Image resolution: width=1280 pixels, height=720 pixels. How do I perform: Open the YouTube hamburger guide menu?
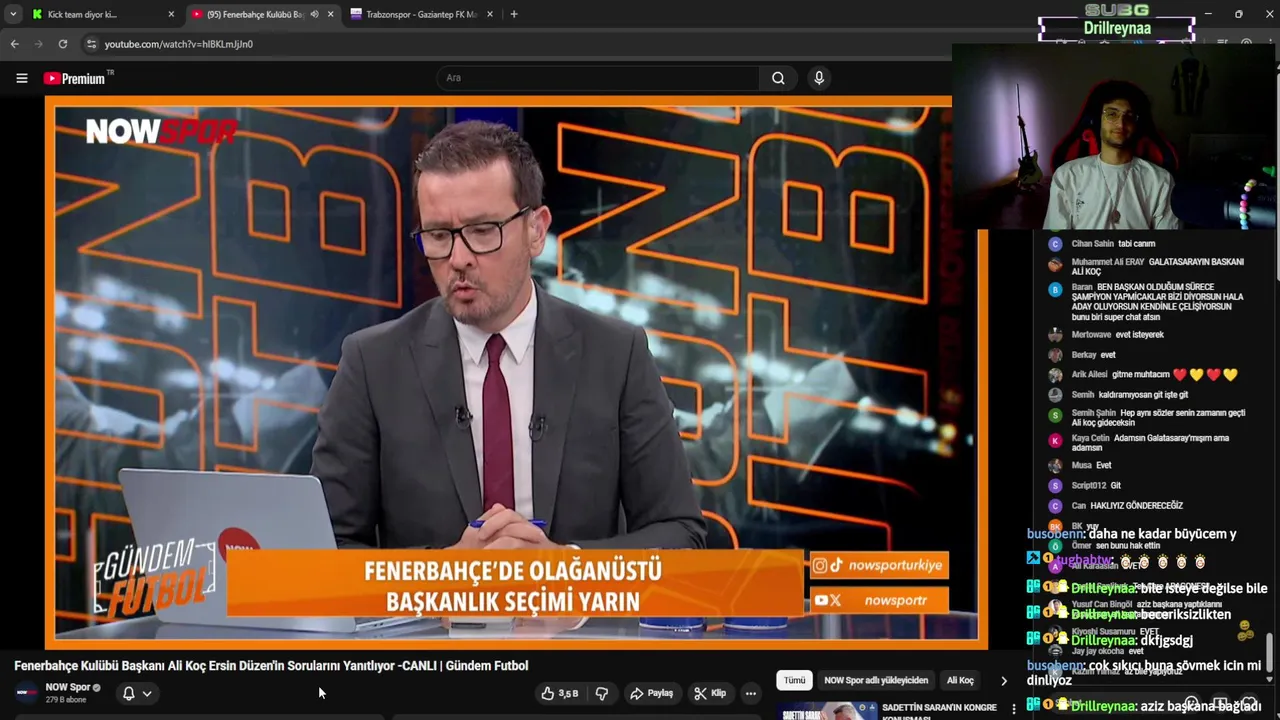pyautogui.click(x=21, y=78)
